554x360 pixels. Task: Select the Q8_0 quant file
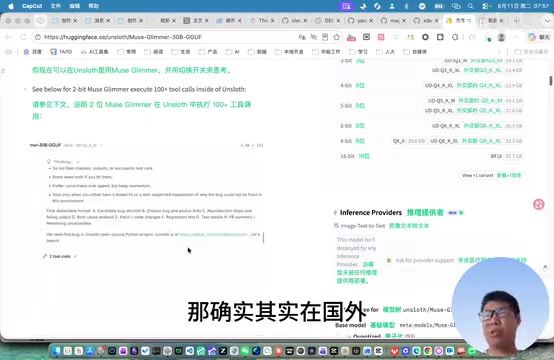(409, 141)
